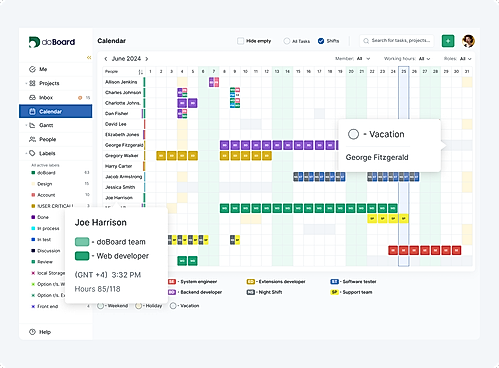
Task: Click the Inbox notification badge
Action: coord(80,98)
